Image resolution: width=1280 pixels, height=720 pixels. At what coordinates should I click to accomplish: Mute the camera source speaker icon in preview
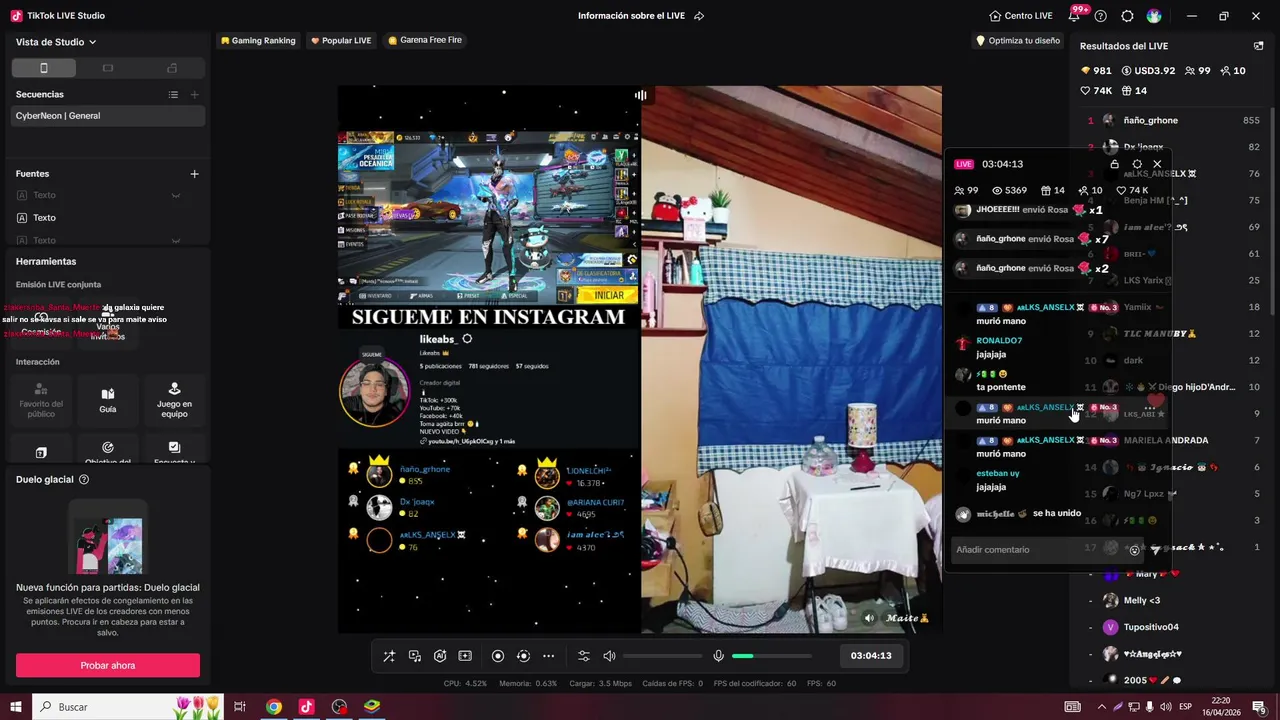869,618
